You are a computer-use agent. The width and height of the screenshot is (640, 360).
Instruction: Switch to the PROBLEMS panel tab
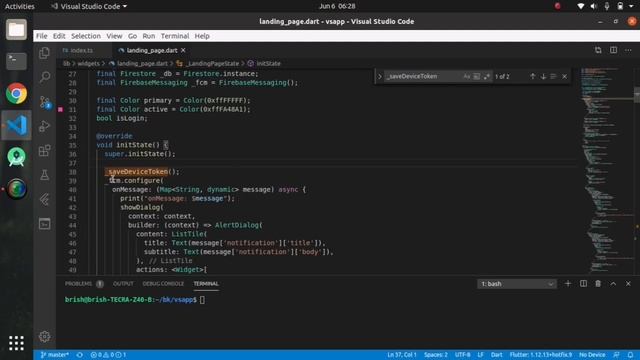click(78, 284)
